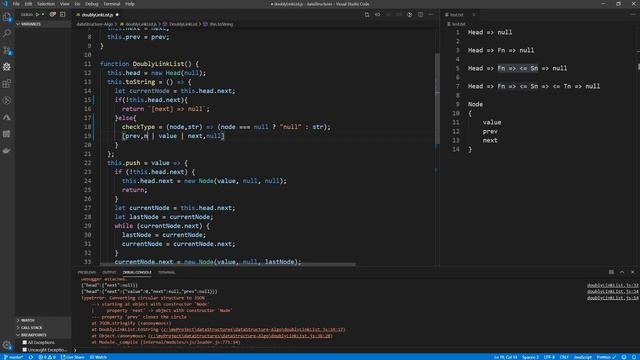This screenshot has width=640, height=360.
Task: Expand the Watch section
Action: click(x=43, y=320)
